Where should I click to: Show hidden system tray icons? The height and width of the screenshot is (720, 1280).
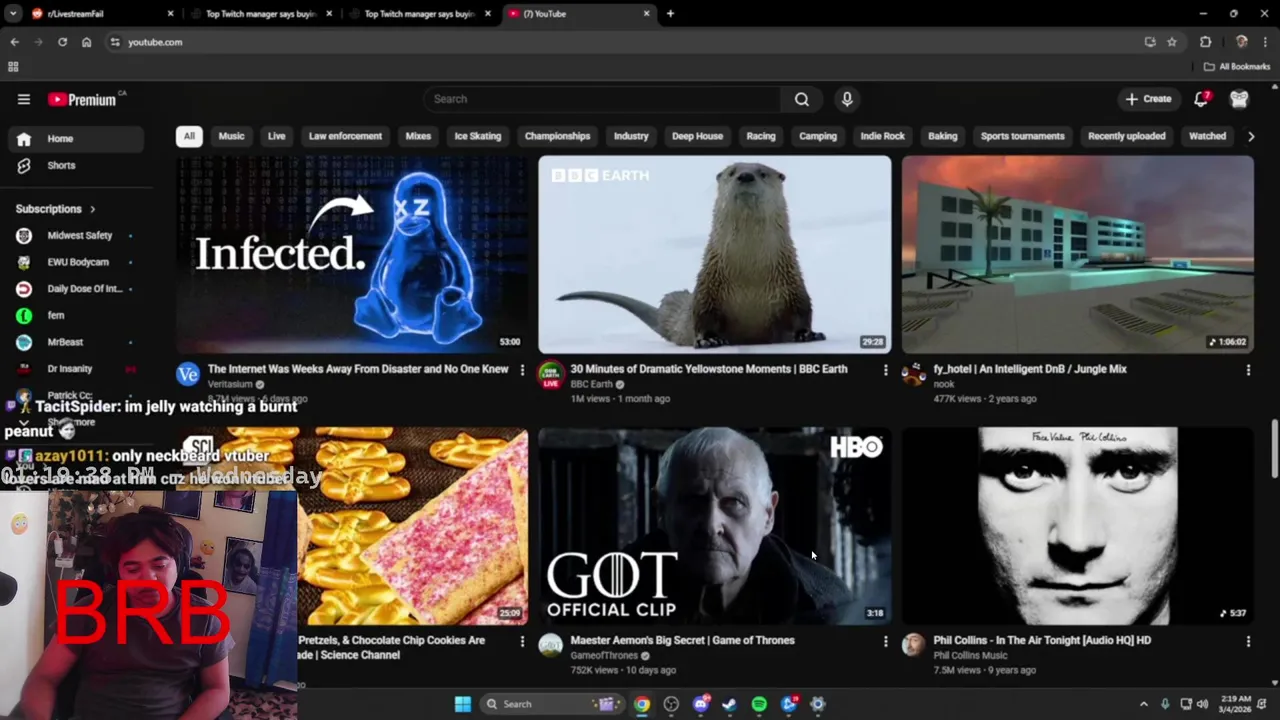pos(1144,704)
